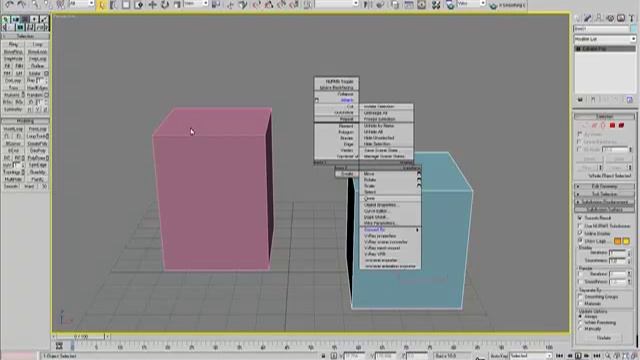Choose Rotate in the quad menu

pos(370,180)
